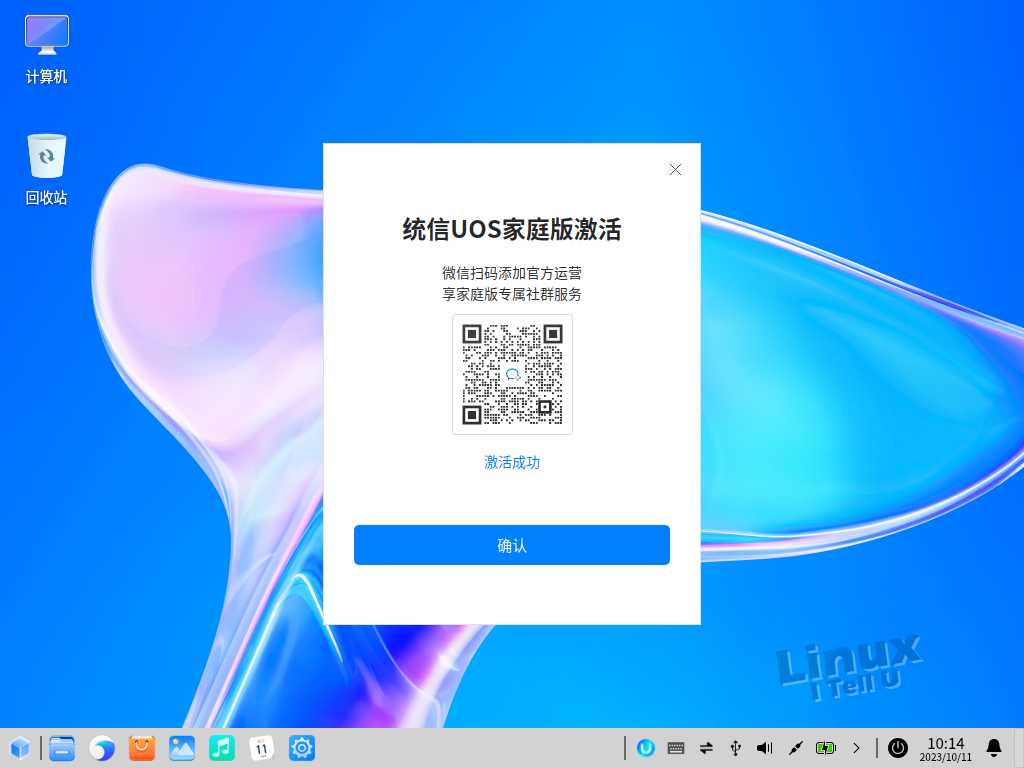This screenshot has height=768, width=1024.
Task: Open the notification bell icon
Action: pyautogui.click(x=994, y=748)
